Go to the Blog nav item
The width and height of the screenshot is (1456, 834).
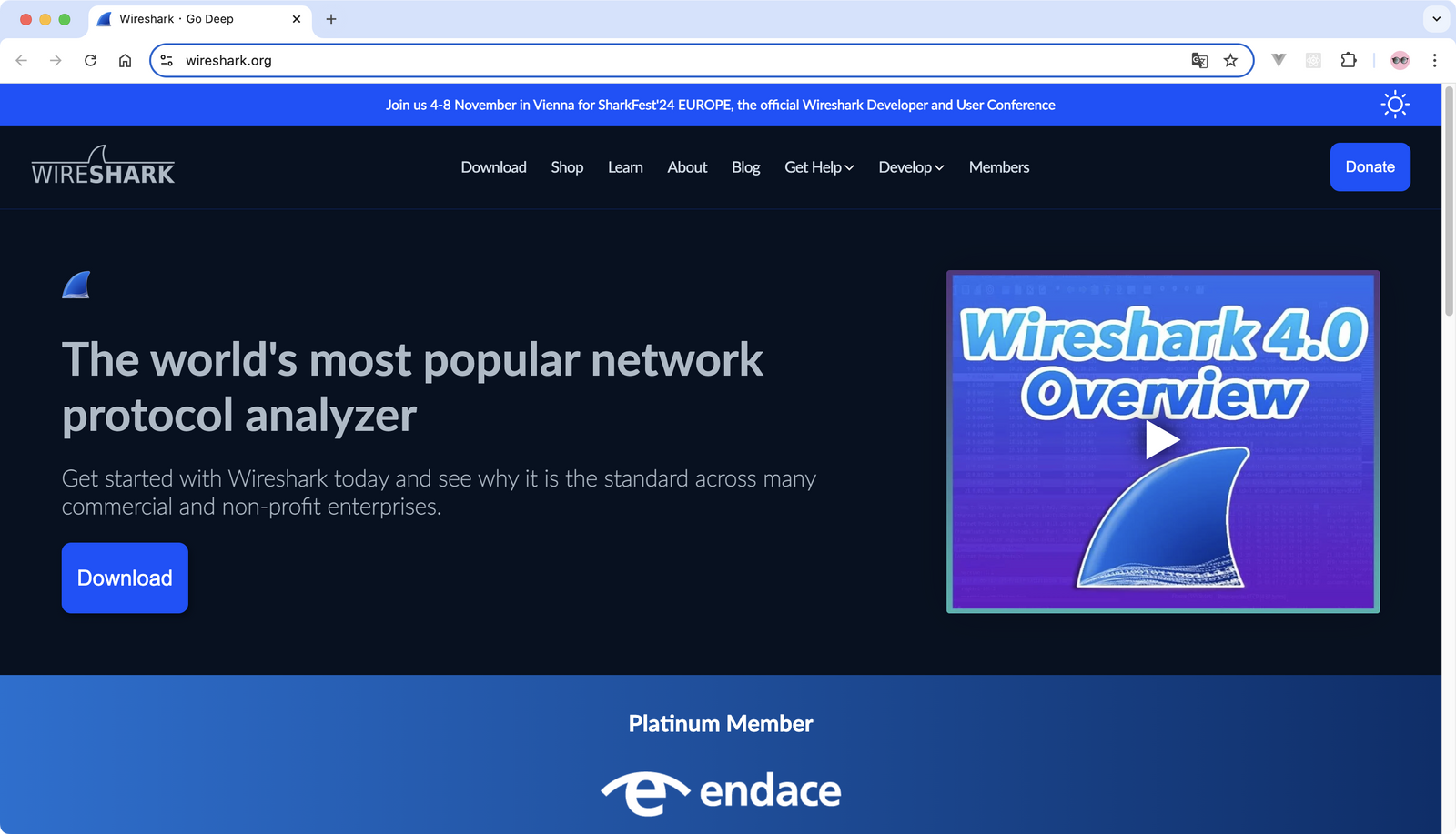point(745,167)
